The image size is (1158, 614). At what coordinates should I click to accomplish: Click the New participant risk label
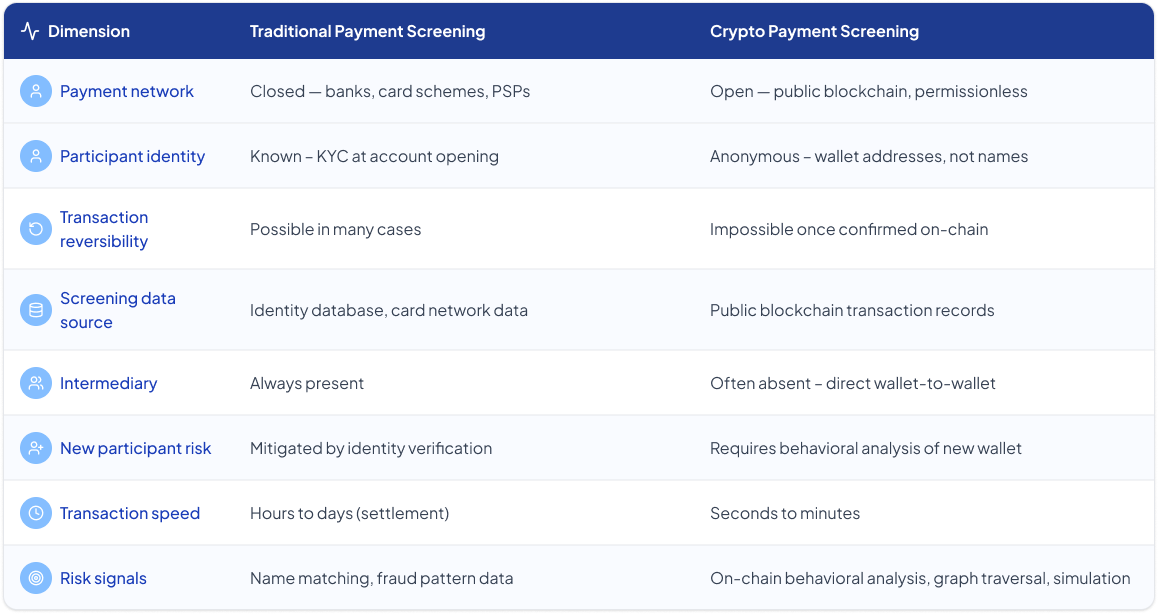[135, 448]
